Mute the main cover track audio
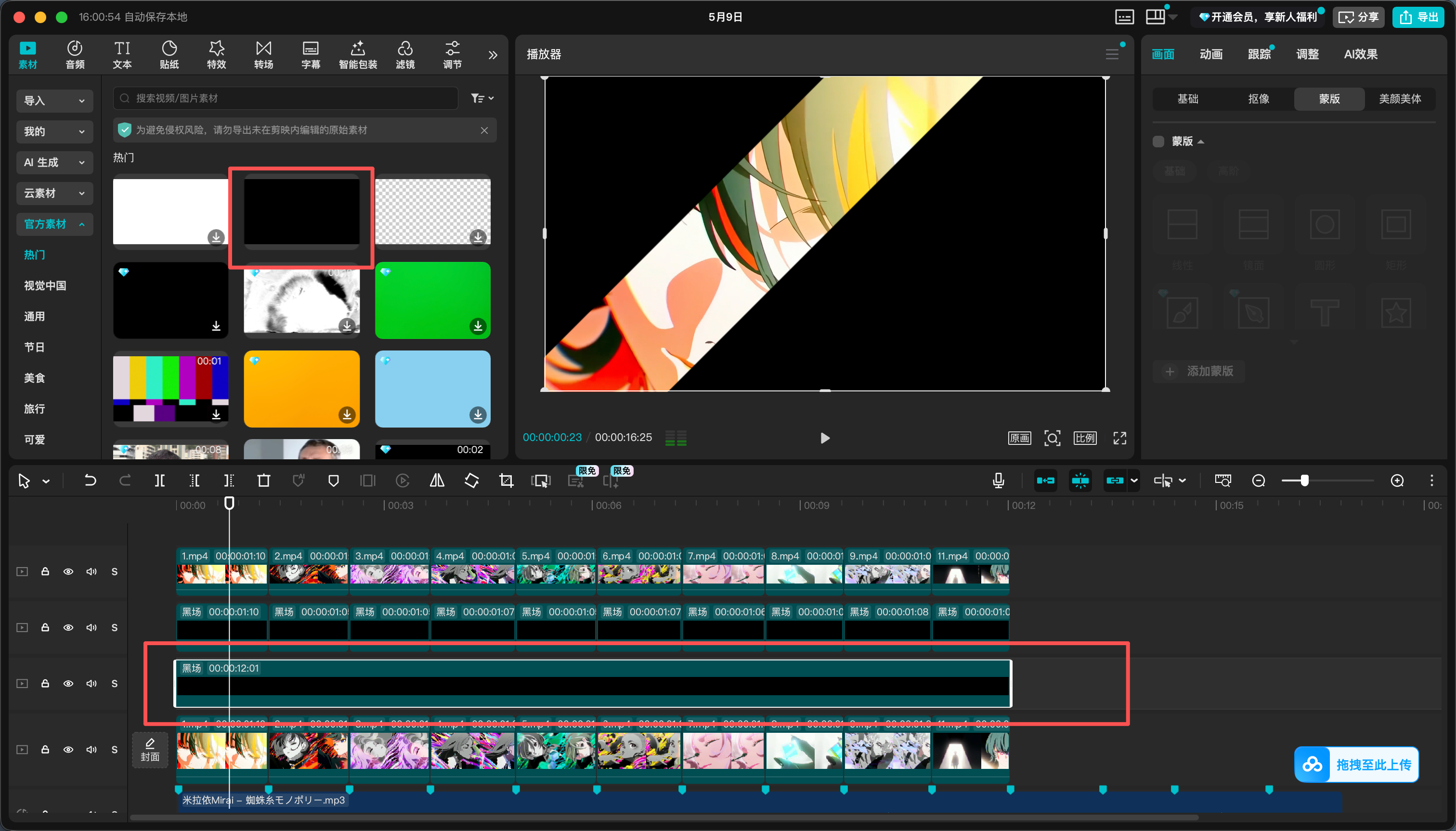Viewport: 1456px width, 831px height. 91,749
